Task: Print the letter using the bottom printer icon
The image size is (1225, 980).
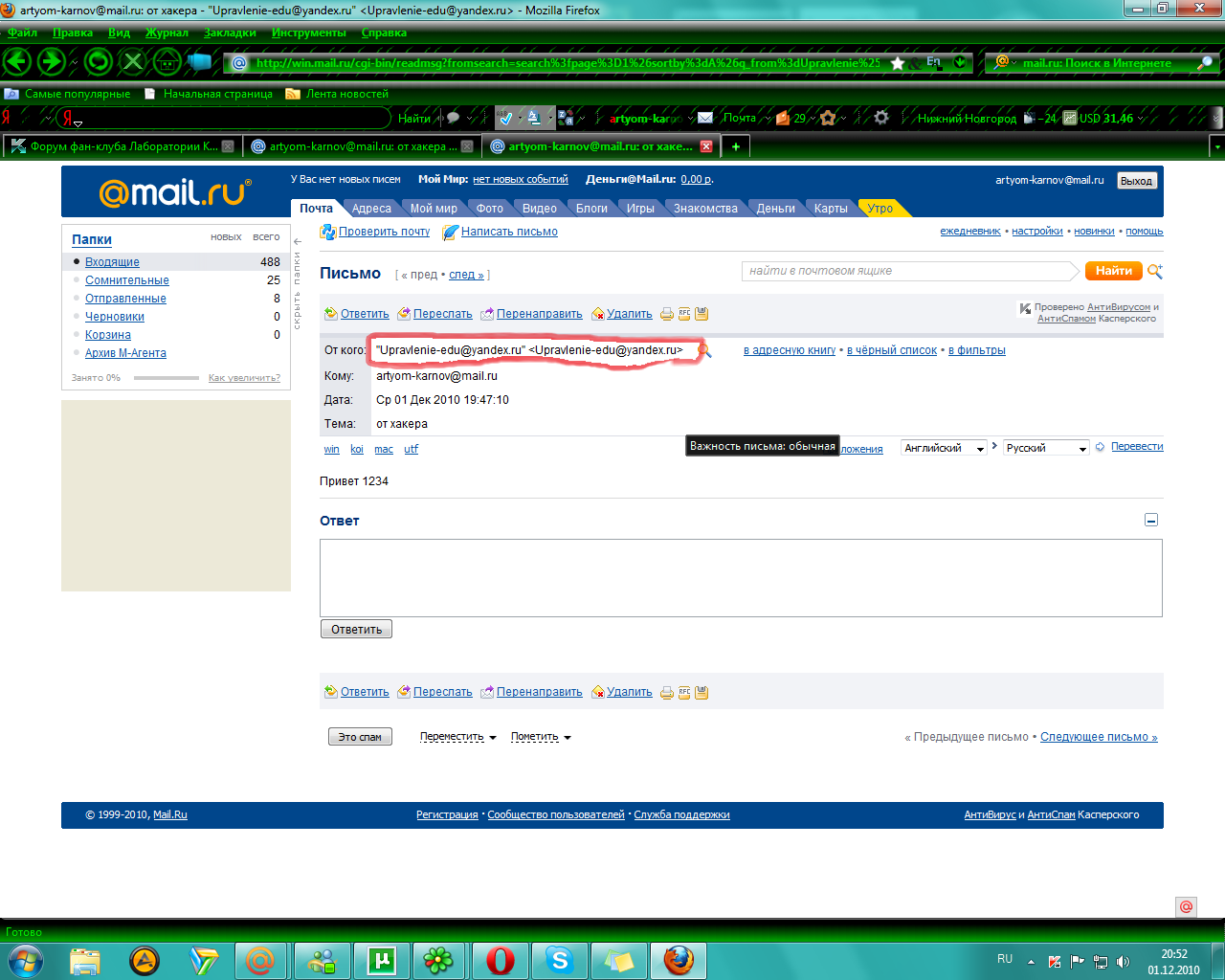Action: [x=667, y=692]
